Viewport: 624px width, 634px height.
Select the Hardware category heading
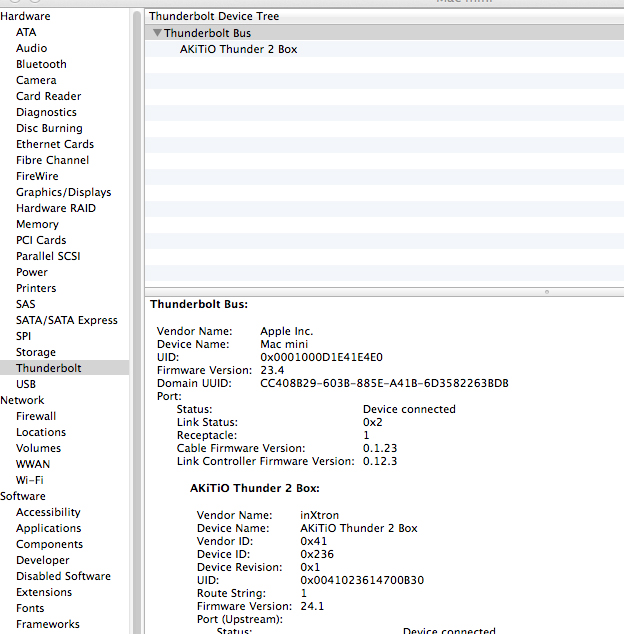click(x=25, y=16)
